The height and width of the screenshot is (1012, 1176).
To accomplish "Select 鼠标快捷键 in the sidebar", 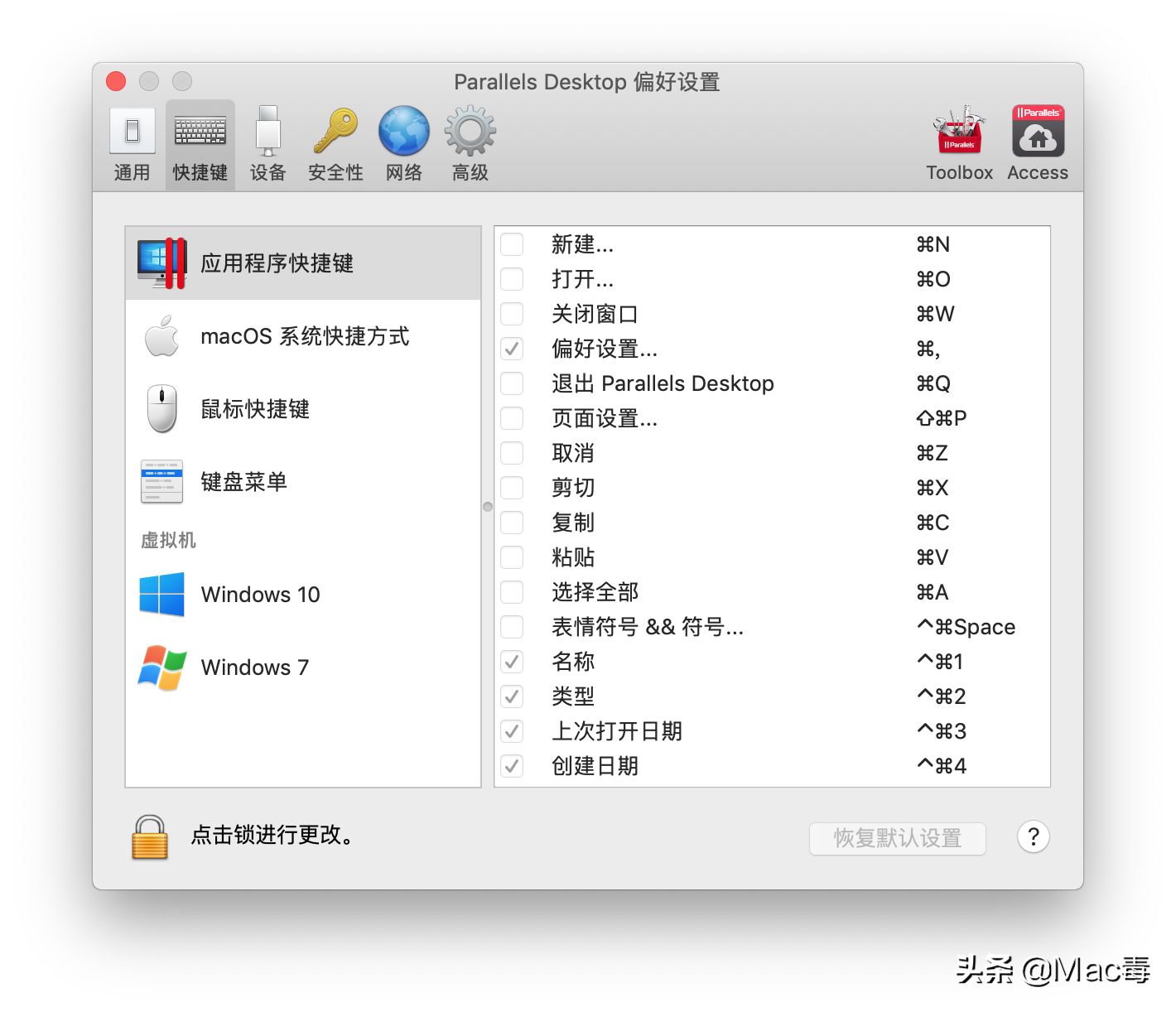I will click(303, 409).
